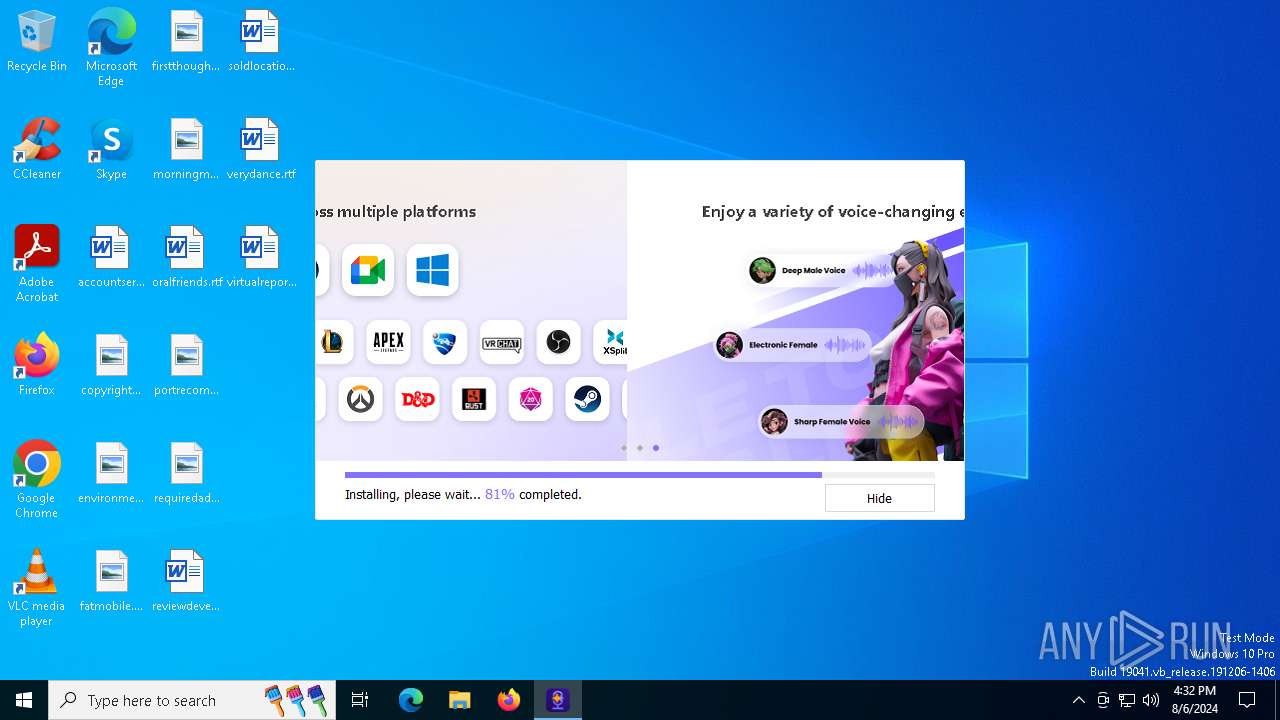Viewport: 1280px width, 720px height.
Task: Click the Google Meet platform icon
Action: tap(368, 270)
